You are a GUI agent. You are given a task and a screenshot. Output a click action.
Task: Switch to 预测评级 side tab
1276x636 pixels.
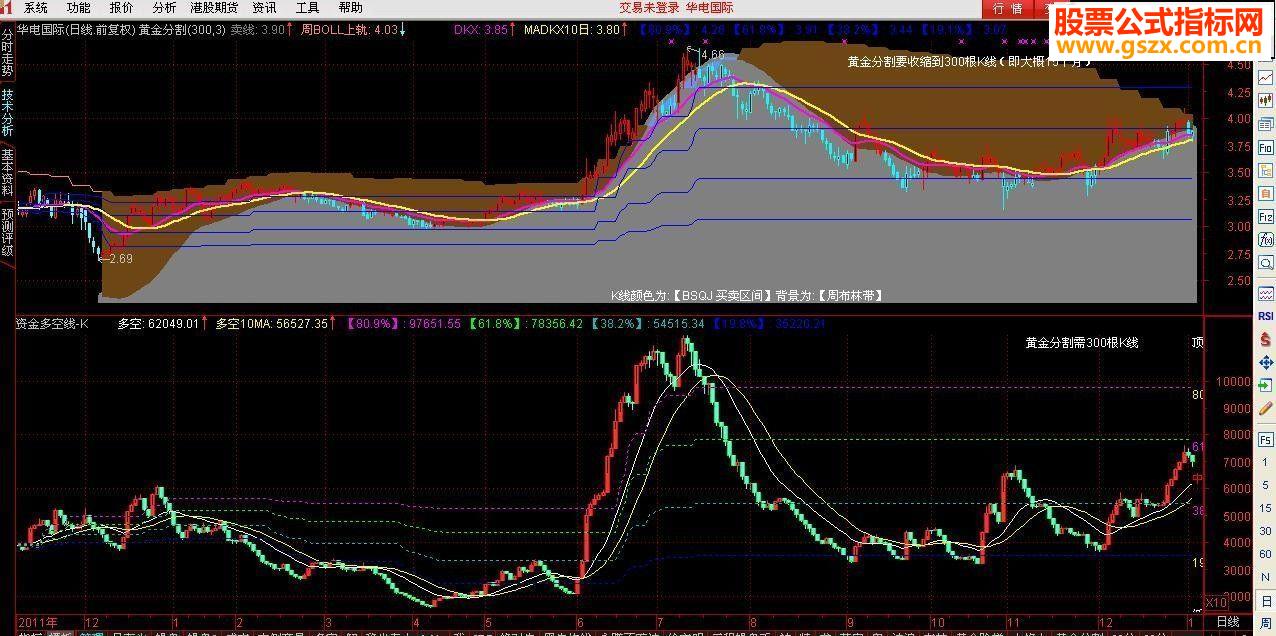[x=7, y=231]
